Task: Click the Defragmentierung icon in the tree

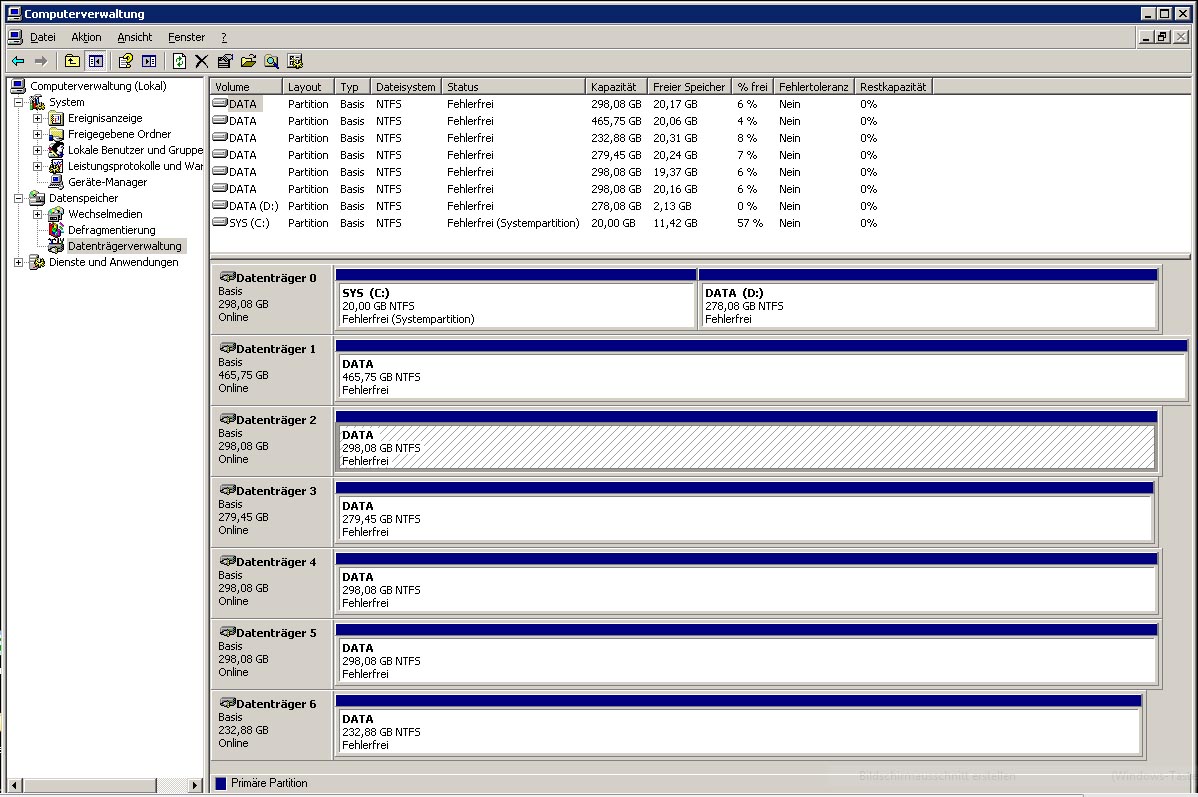Action: point(56,230)
